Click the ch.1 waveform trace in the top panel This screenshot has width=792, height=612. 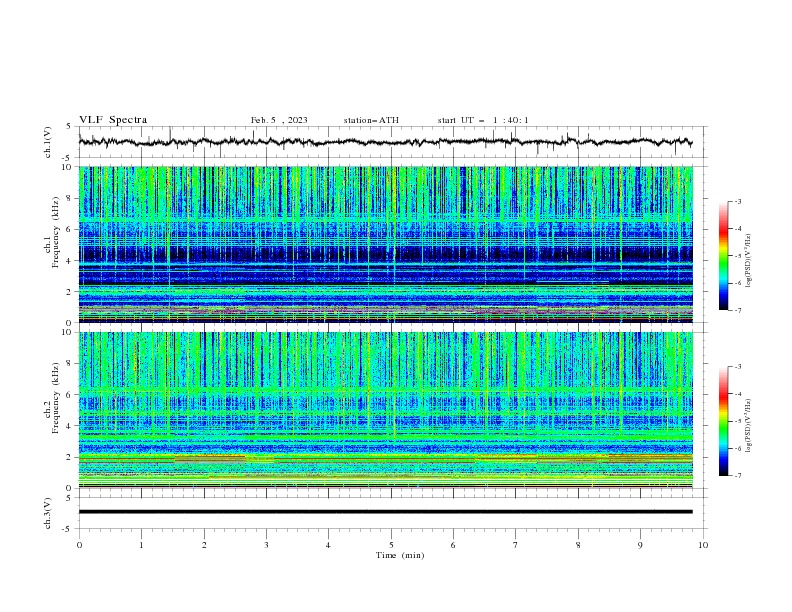click(385, 142)
